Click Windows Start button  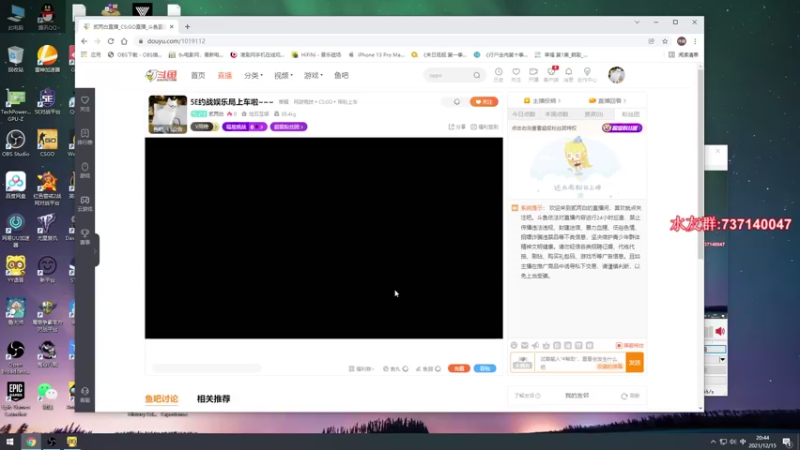click(10, 442)
